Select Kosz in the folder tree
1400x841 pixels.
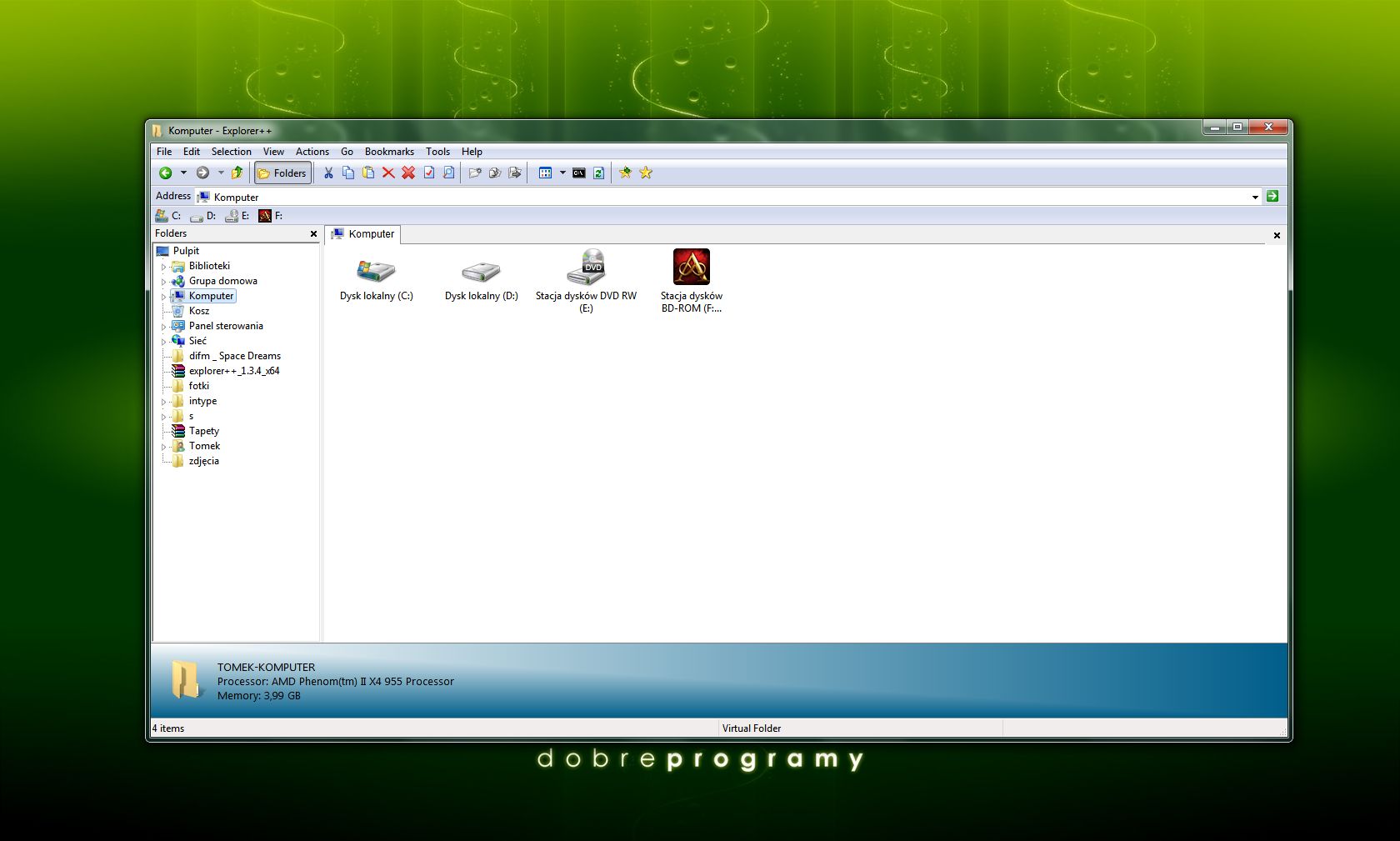pos(198,311)
